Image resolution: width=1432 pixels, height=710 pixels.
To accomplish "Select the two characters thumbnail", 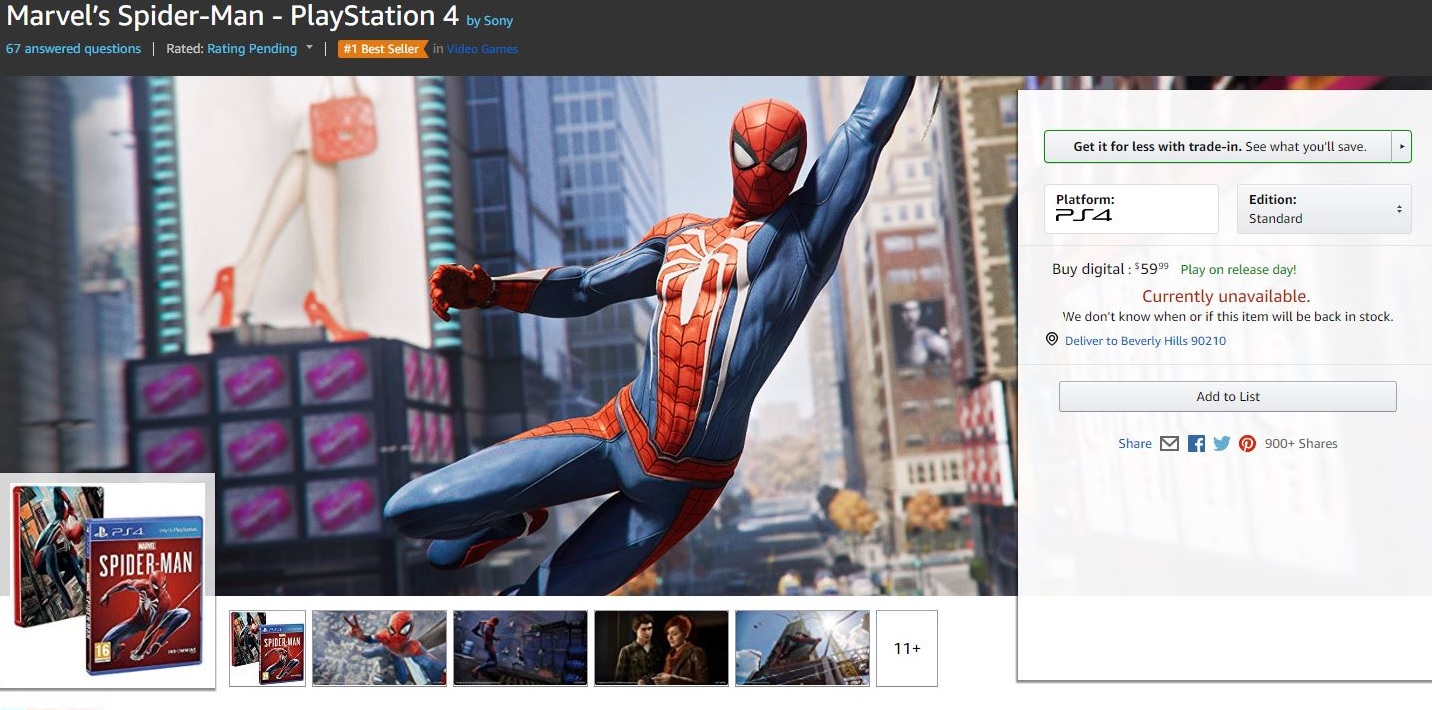I will click(661, 648).
